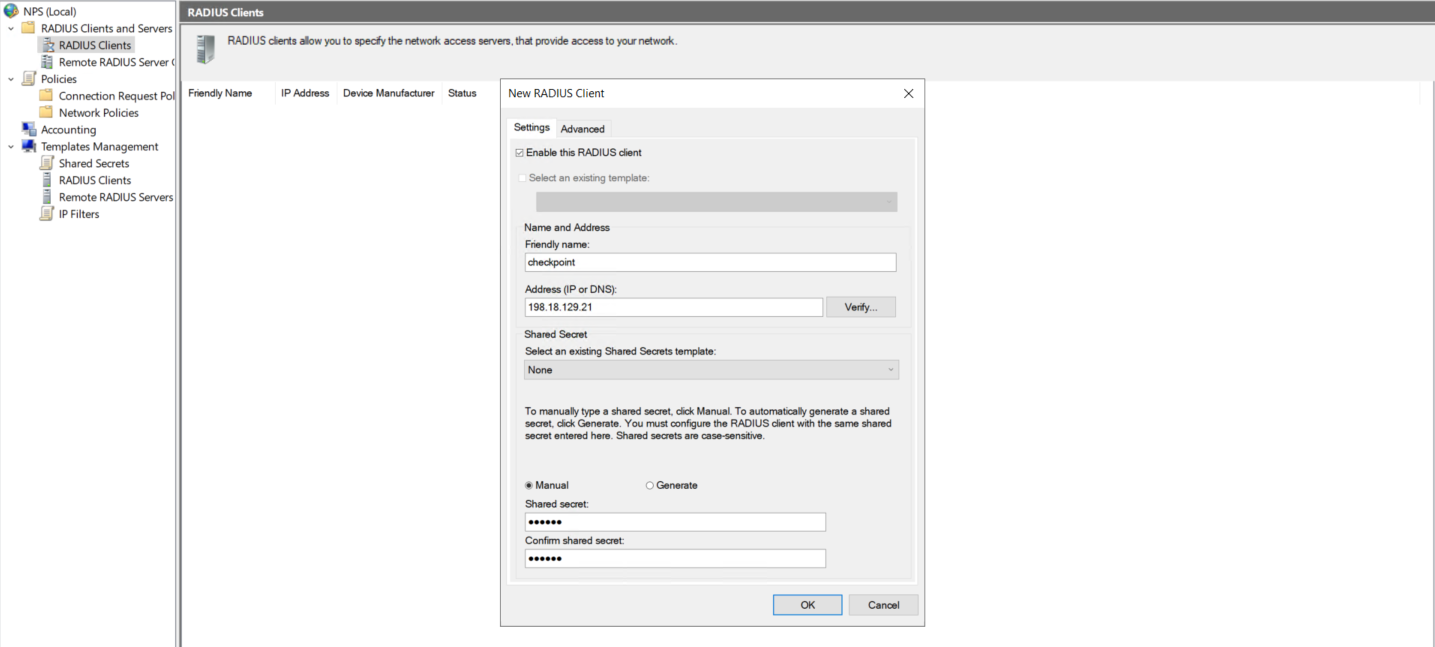Viewport: 1435px width, 647px height.
Task: Click the Connection Request Policies folder icon
Action: [46, 96]
